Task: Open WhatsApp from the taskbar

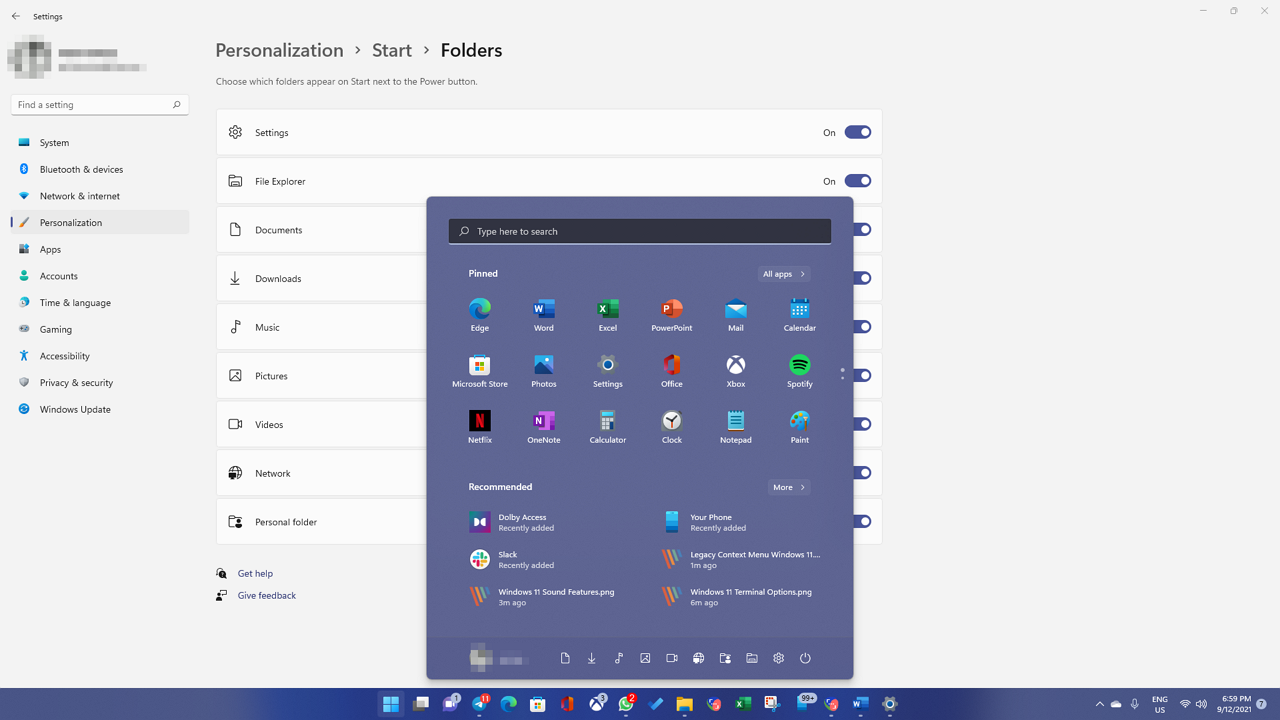Action: [626, 704]
